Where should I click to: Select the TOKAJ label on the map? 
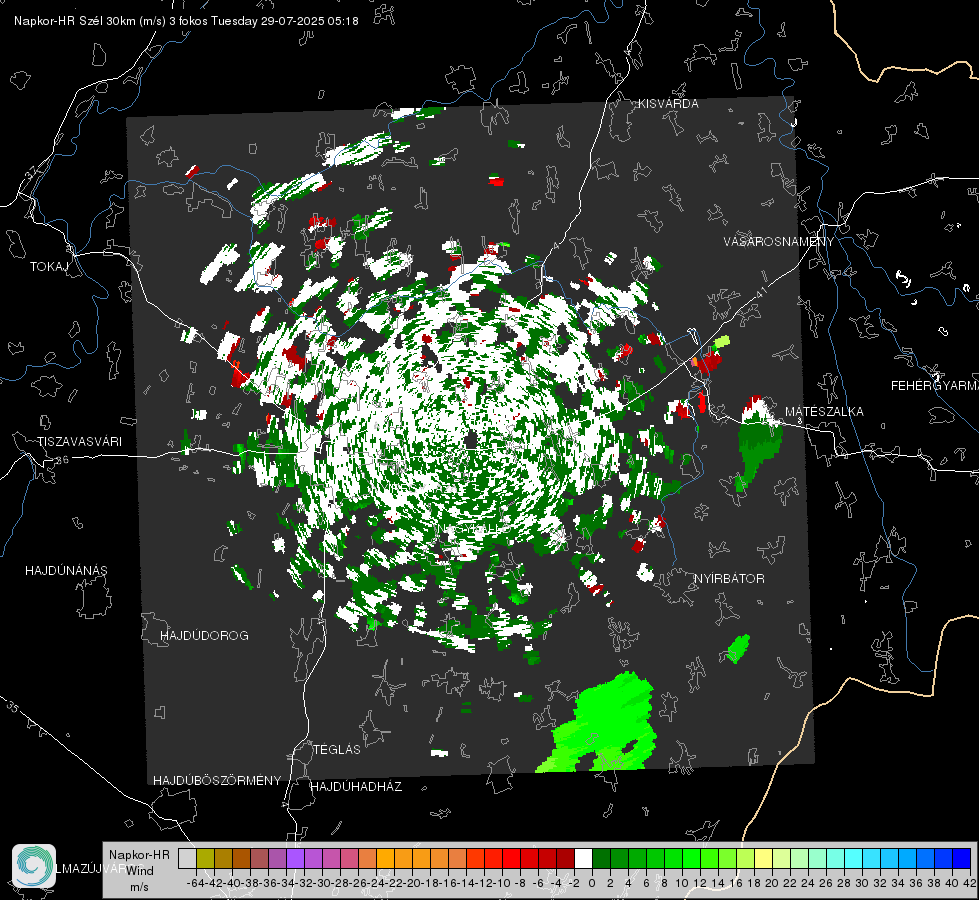click(x=49, y=267)
